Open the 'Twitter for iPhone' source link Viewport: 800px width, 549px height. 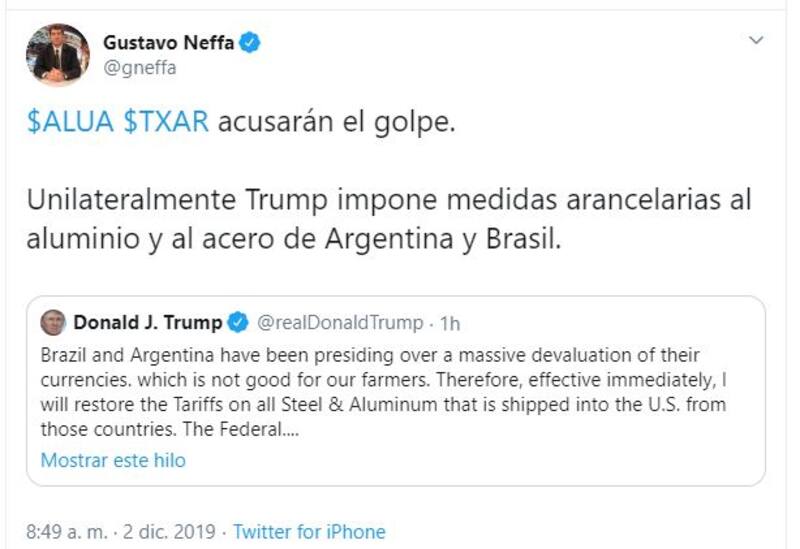coord(309,531)
